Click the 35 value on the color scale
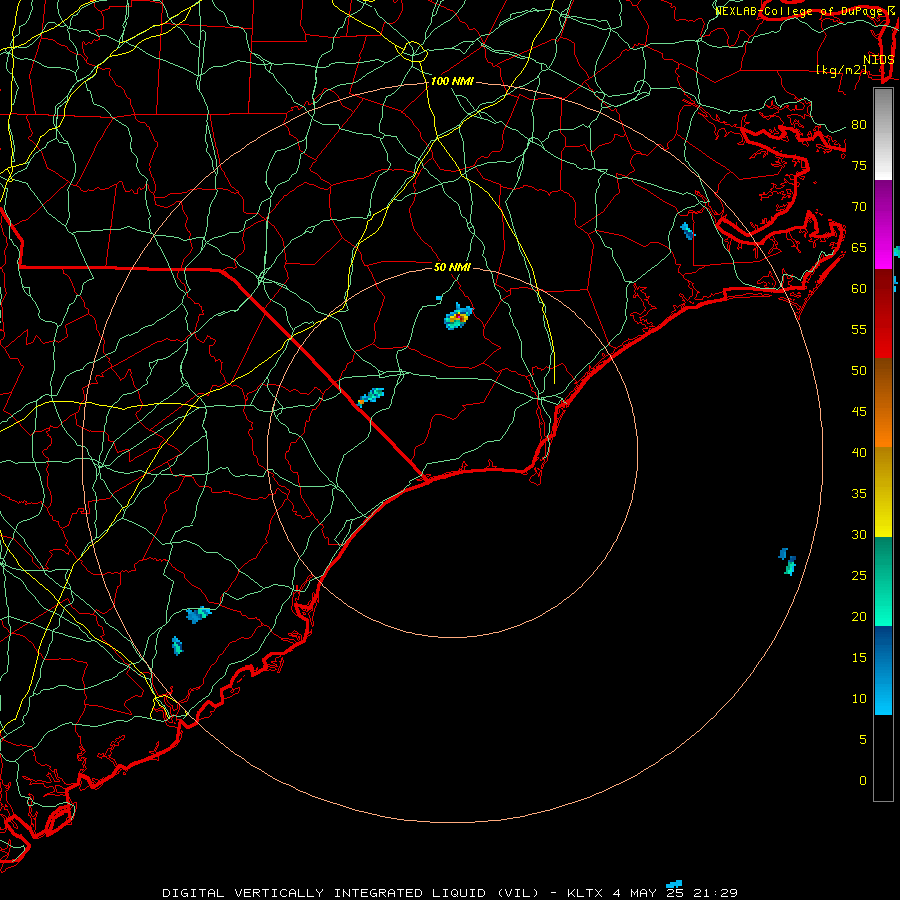The width and height of the screenshot is (900, 900). pyautogui.click(x=859, y=494)
